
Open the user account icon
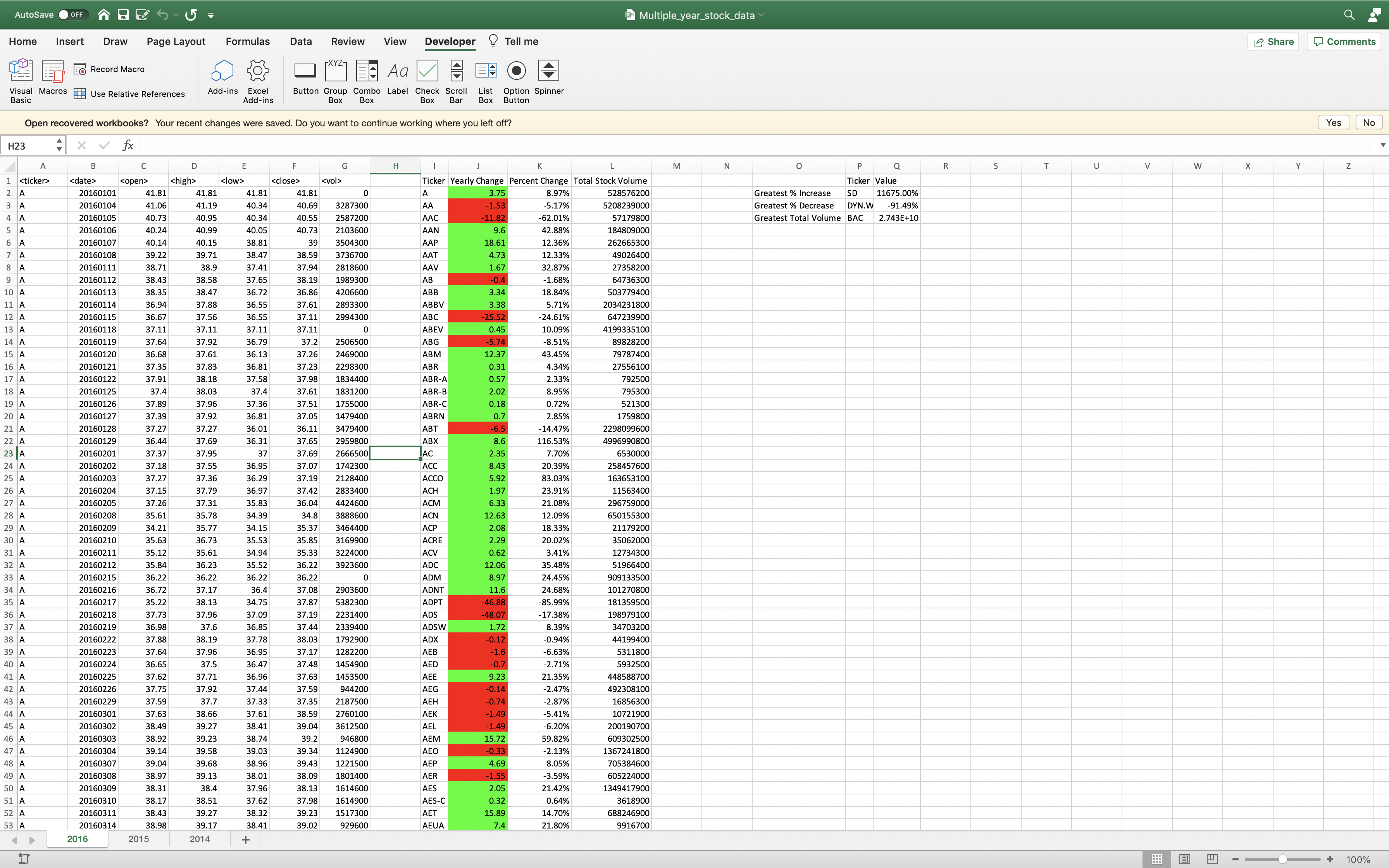[1375, 15]
